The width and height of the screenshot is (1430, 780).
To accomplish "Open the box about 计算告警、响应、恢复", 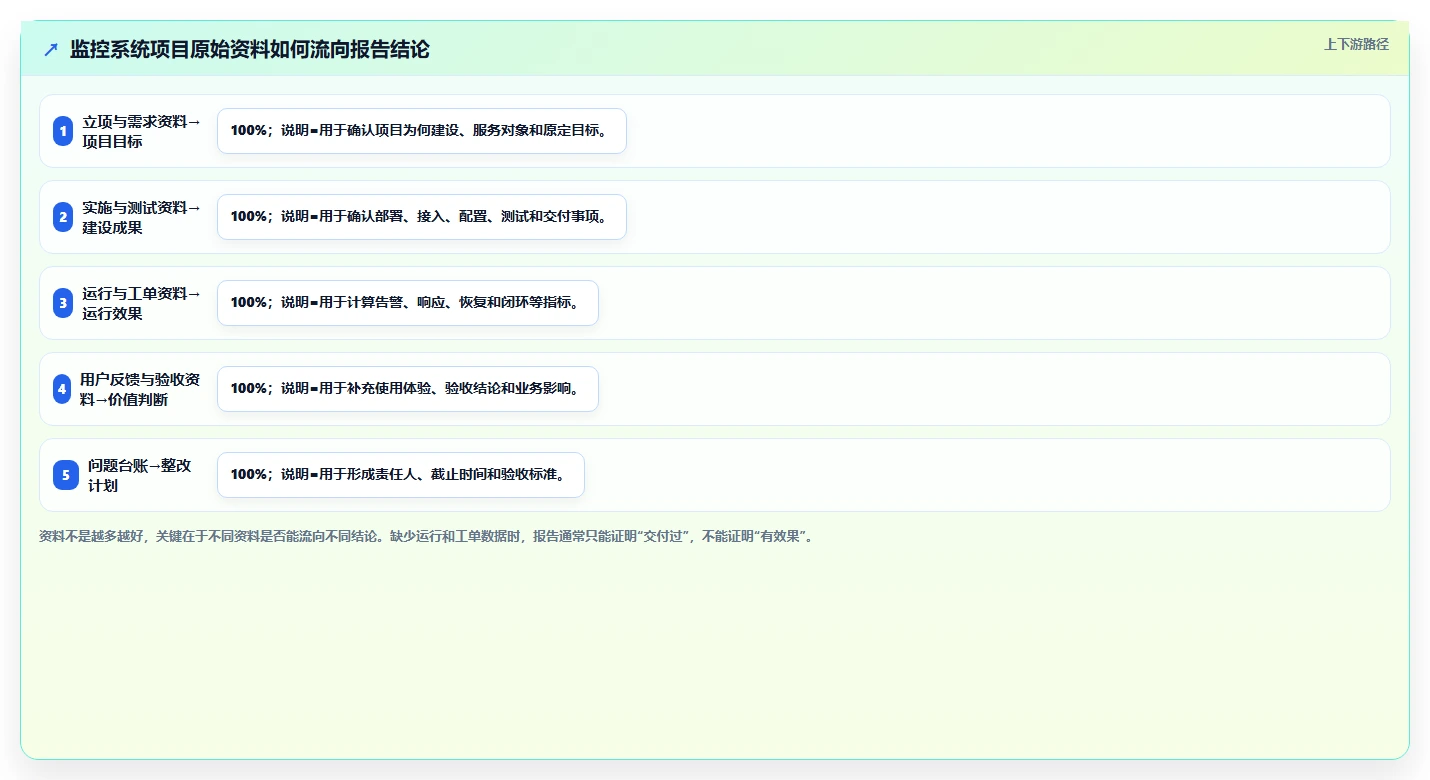I will coord(408,303).
